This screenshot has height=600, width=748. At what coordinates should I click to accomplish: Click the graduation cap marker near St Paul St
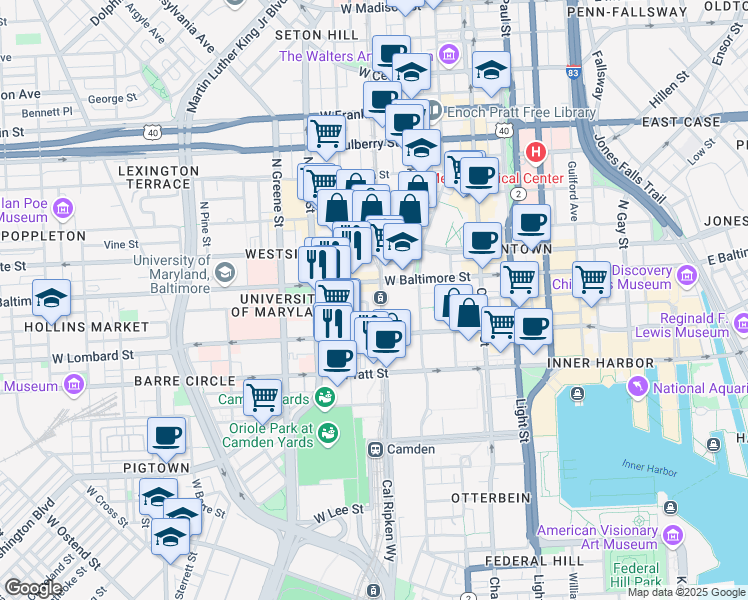click(491, 71)
